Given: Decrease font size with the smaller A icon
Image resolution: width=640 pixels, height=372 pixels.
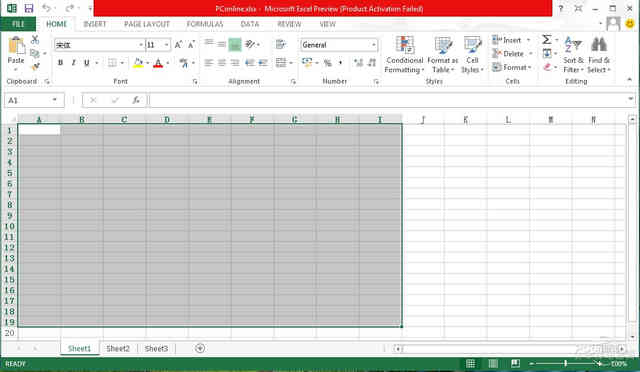Looking at the screenshot, I should (x=191, y=45).
